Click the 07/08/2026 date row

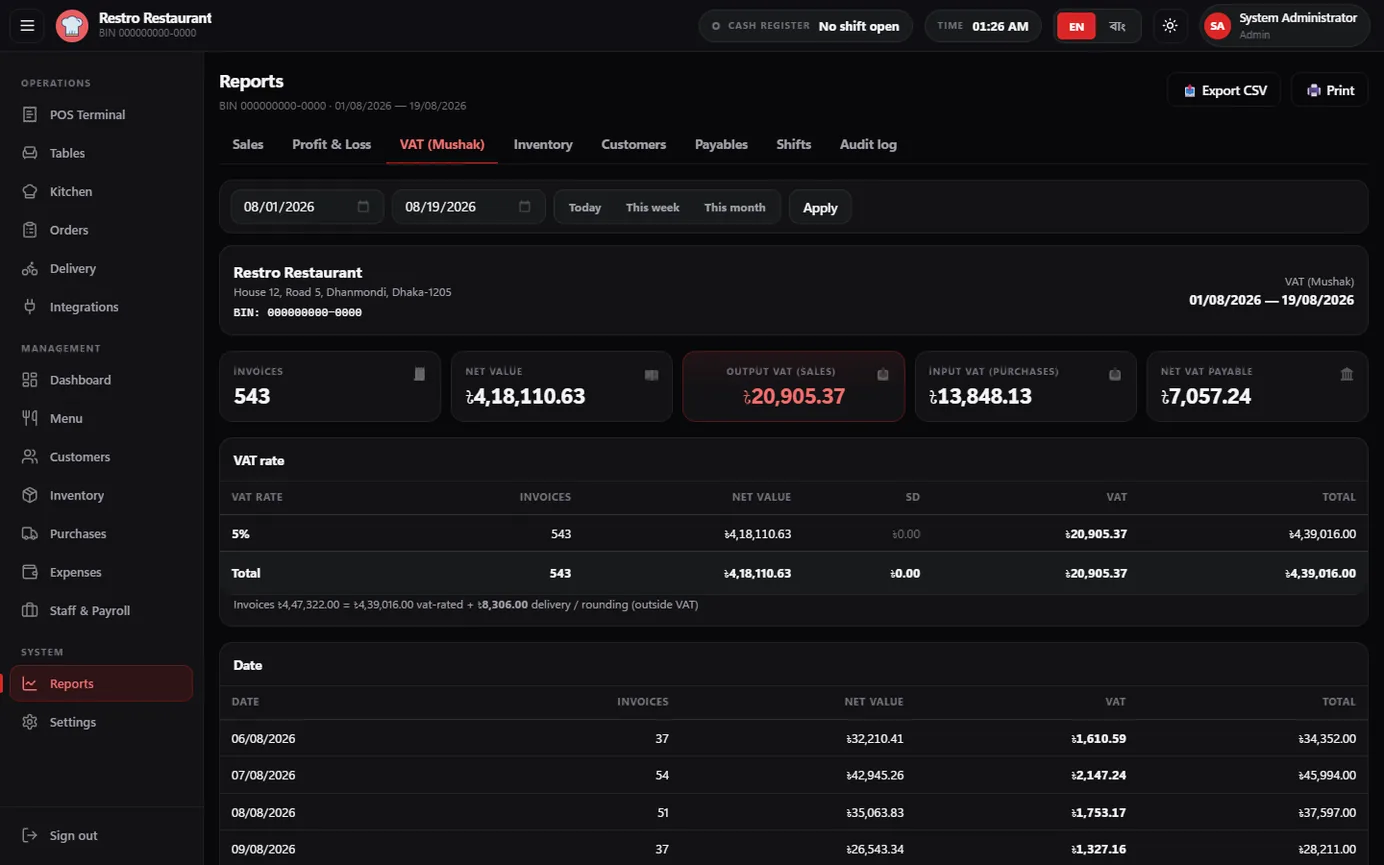click(x=794, y=775)
